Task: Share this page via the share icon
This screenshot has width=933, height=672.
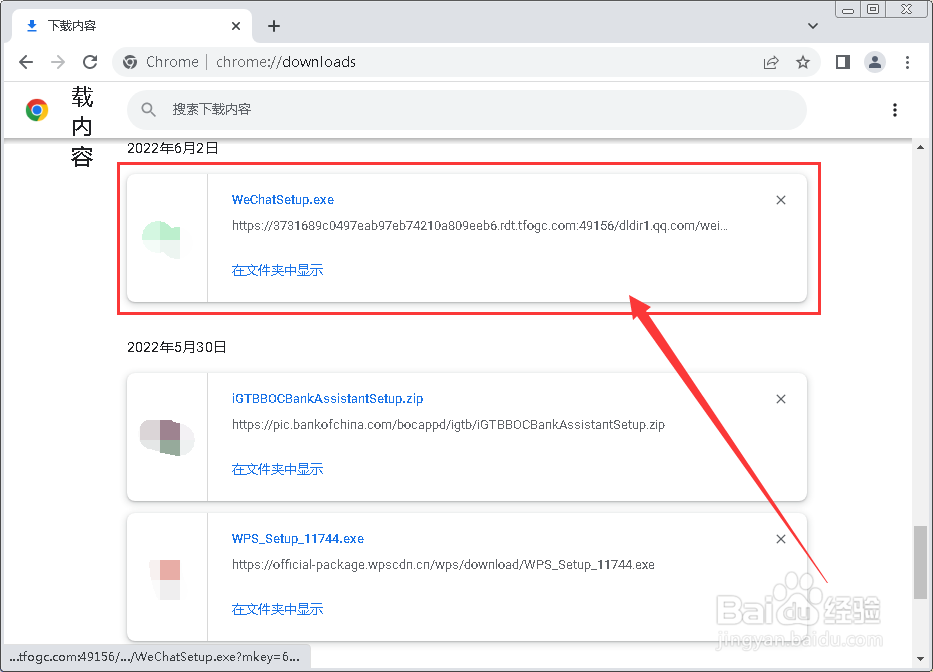Action: (771, 62)
